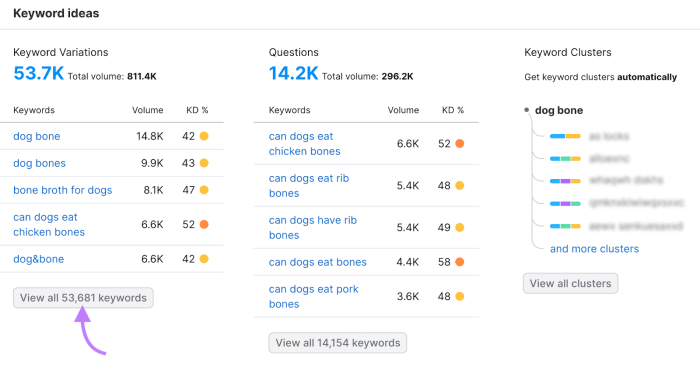Click the Keyword Variations section title

tap(61, 52)
